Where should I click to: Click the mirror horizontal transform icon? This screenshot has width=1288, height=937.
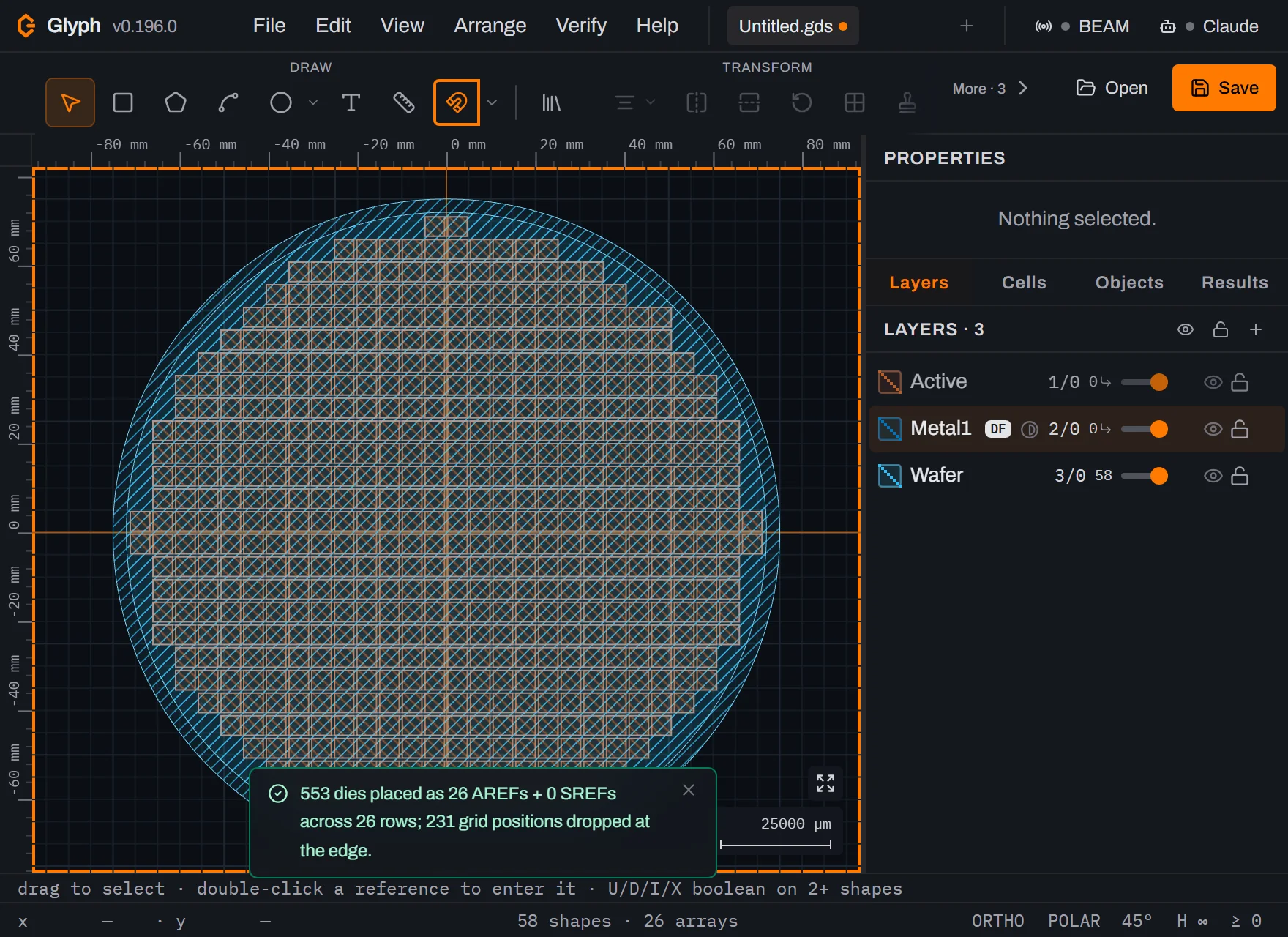coord(697,102)
